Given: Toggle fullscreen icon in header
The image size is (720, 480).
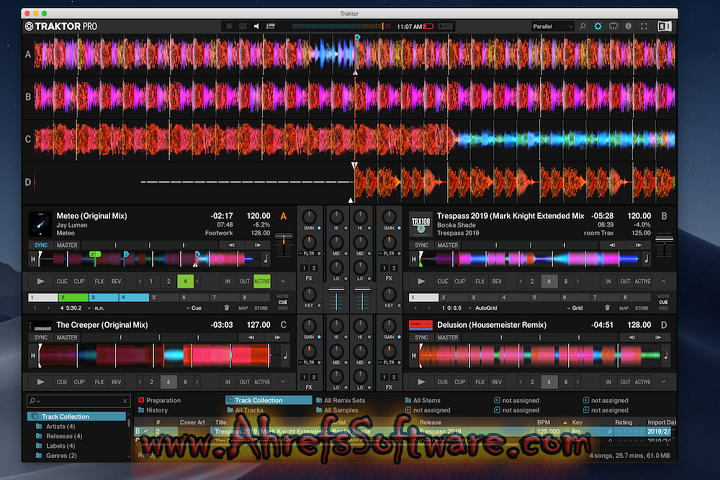Looking at the screenshot, I should click(x=644, y=27).
